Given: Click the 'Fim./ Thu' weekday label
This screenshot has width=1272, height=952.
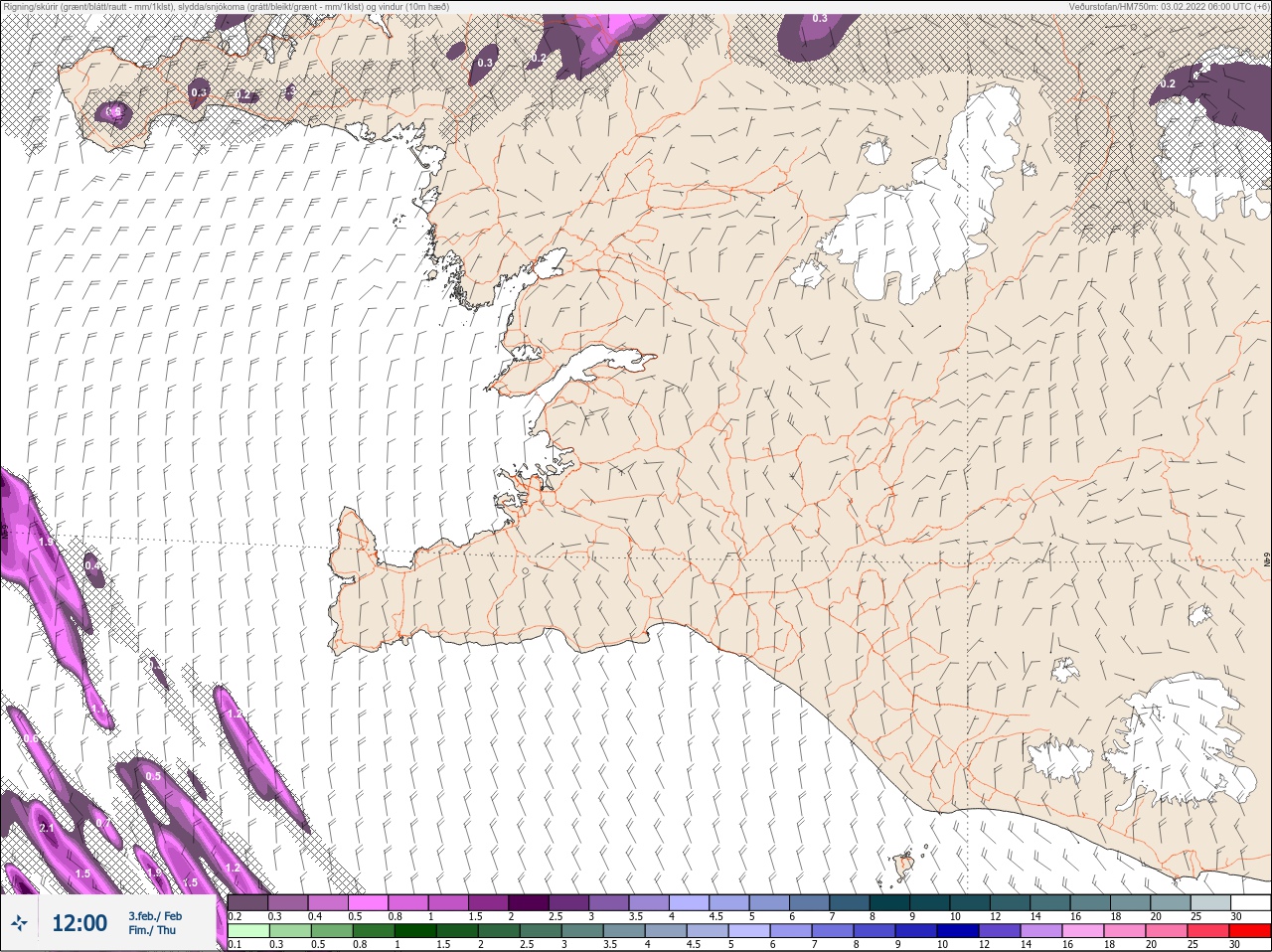Looking at the screenshot, I should click(152, 930).
